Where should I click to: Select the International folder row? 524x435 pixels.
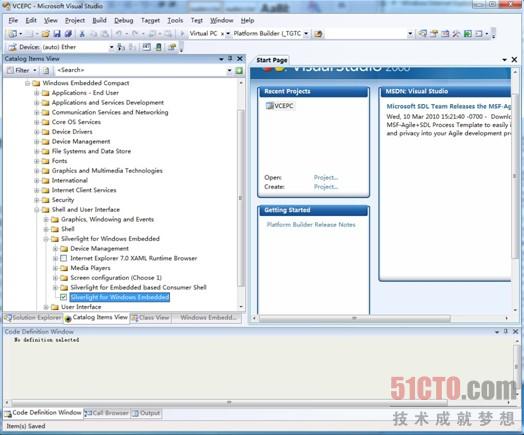click(70, 180)
